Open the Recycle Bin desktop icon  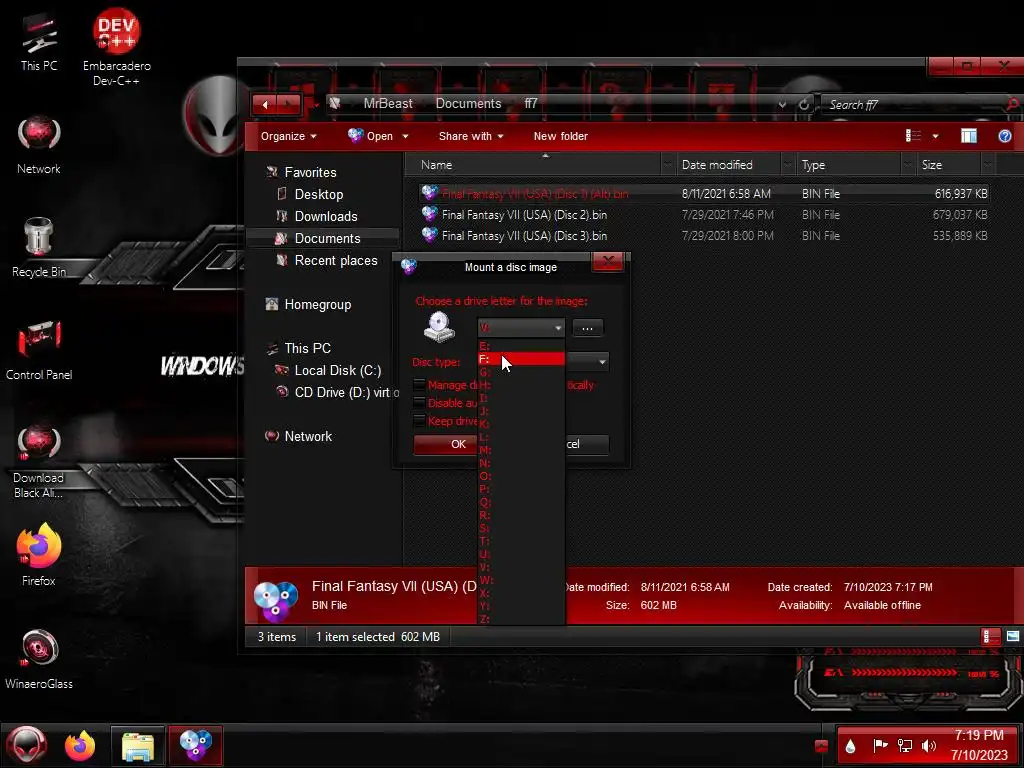coord(39,248)
